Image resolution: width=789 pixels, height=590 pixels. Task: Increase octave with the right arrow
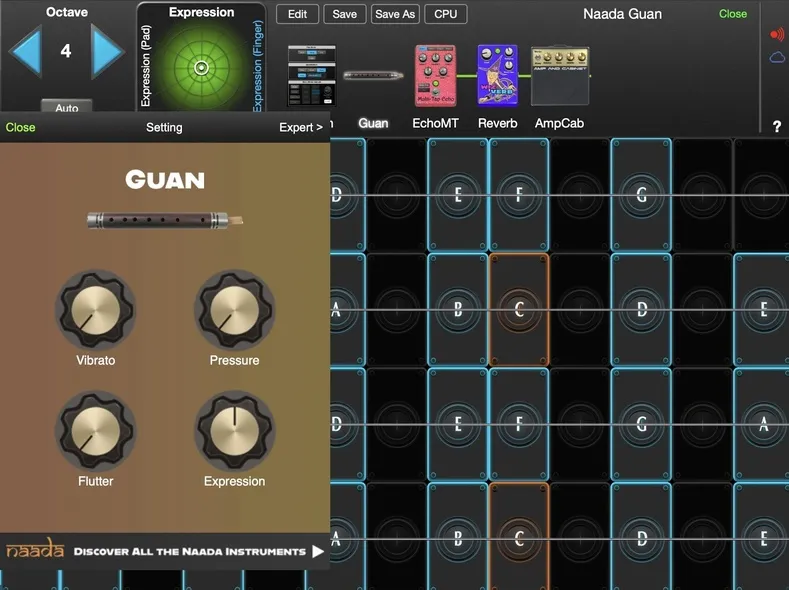pyautogui.click(x=107, y=51)
